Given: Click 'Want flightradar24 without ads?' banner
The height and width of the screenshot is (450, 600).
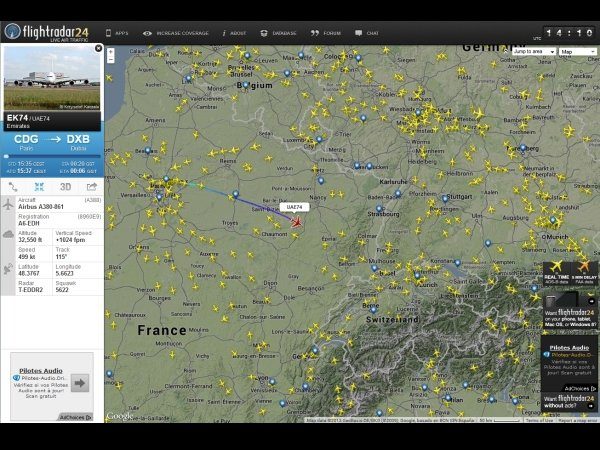Looking at the screenshot, I should click(569, 402).
